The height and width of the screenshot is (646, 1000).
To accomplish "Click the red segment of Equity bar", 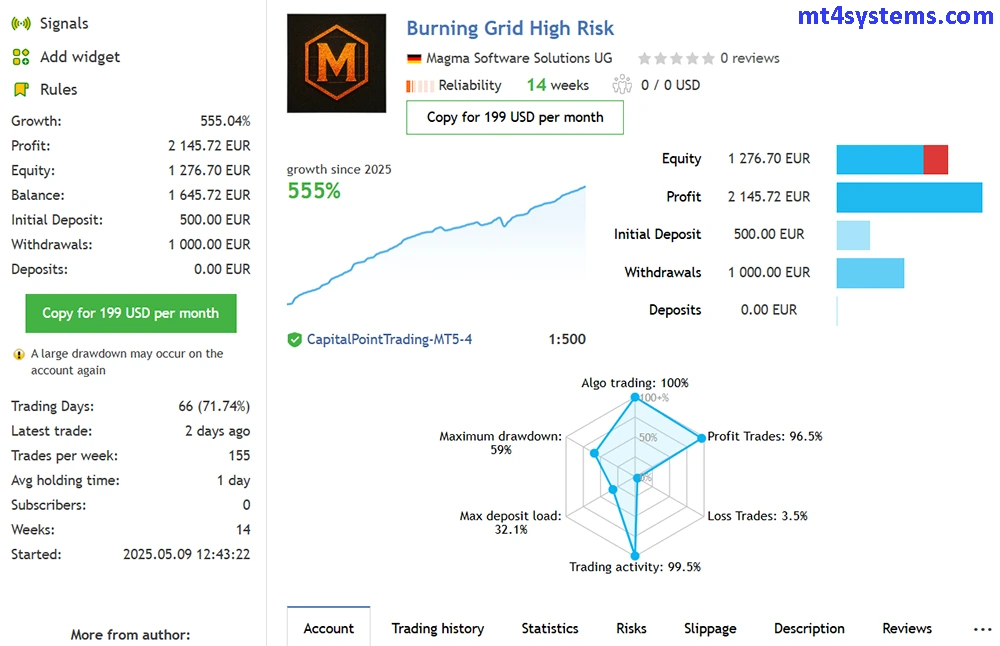I will [x=935, y=159].
